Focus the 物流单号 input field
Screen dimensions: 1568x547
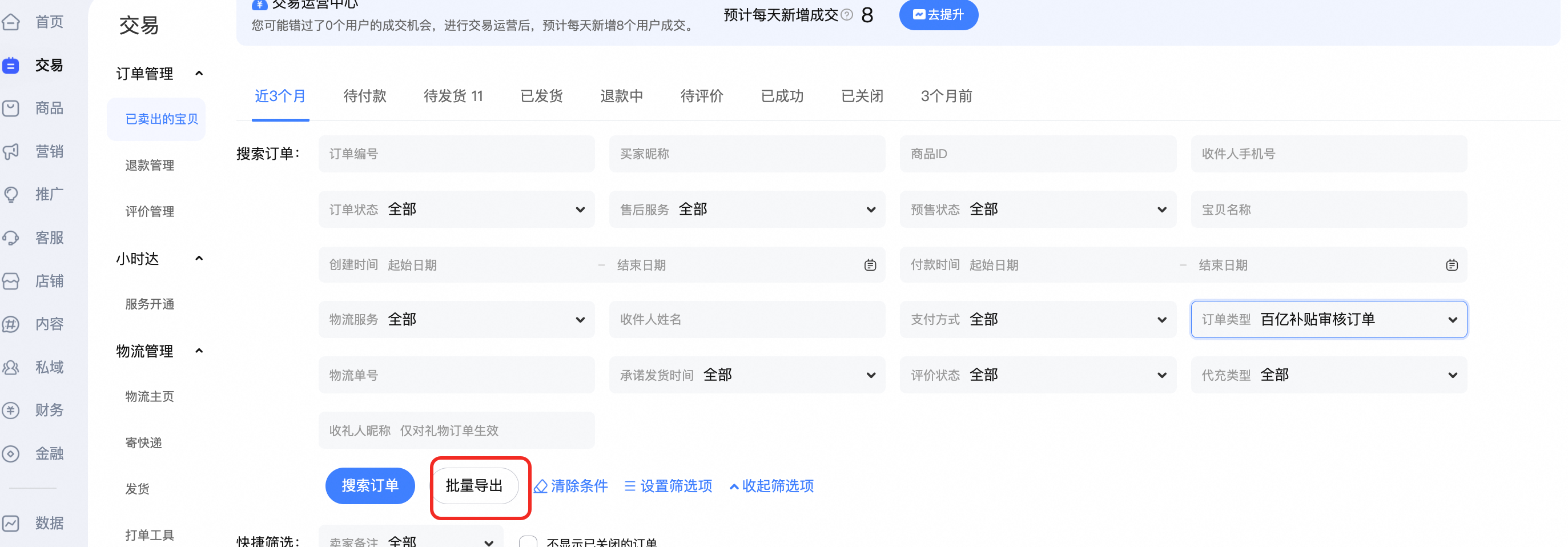click(x=456, y=375)
